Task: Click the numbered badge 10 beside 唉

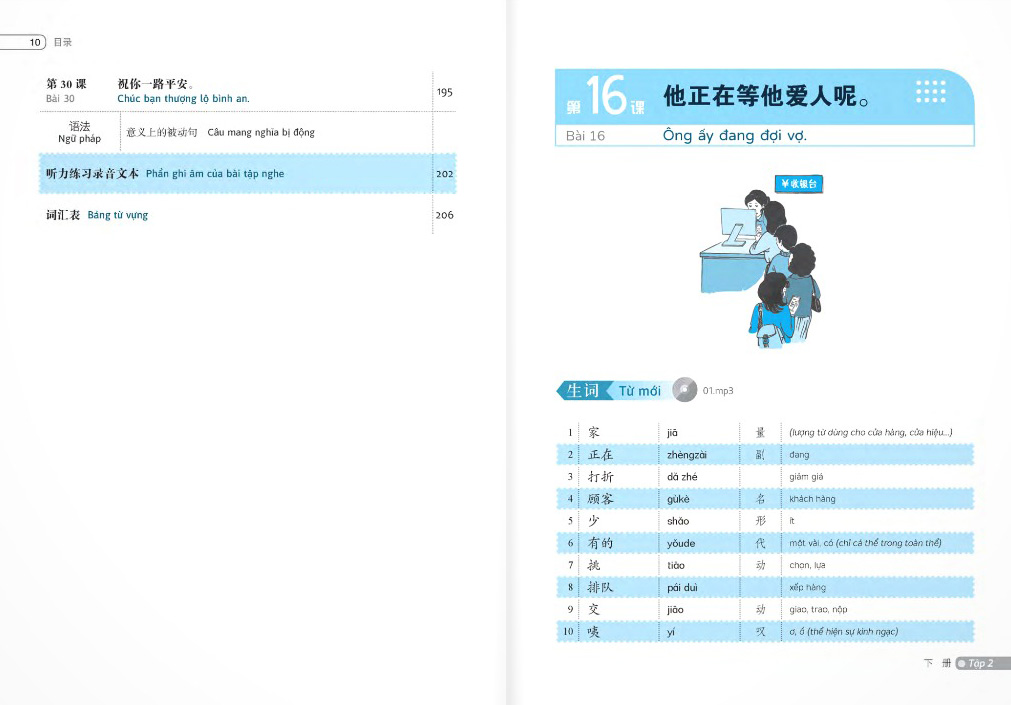Action: (566, 631)
